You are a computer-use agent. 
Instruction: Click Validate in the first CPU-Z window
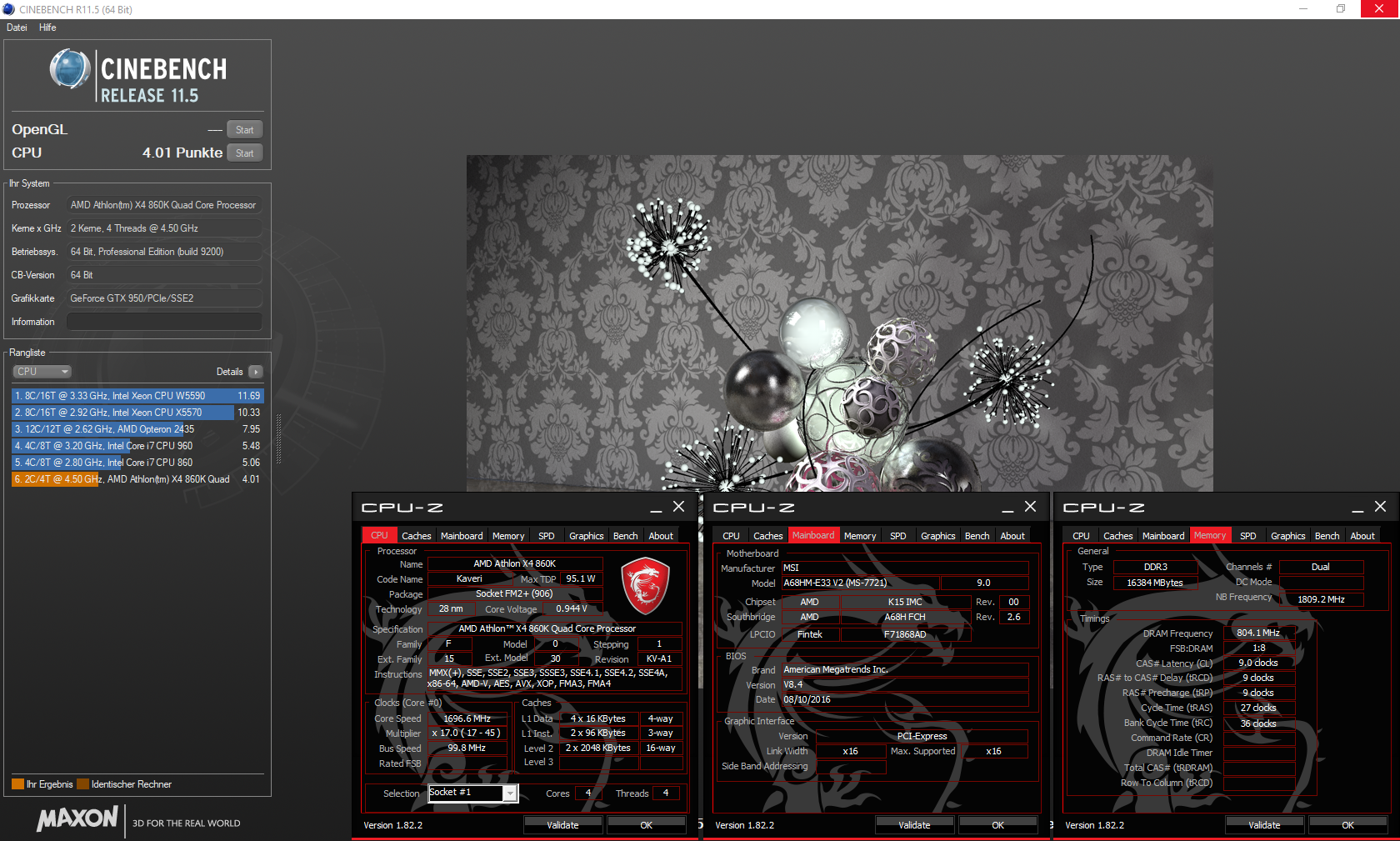(x=562, y=825)
